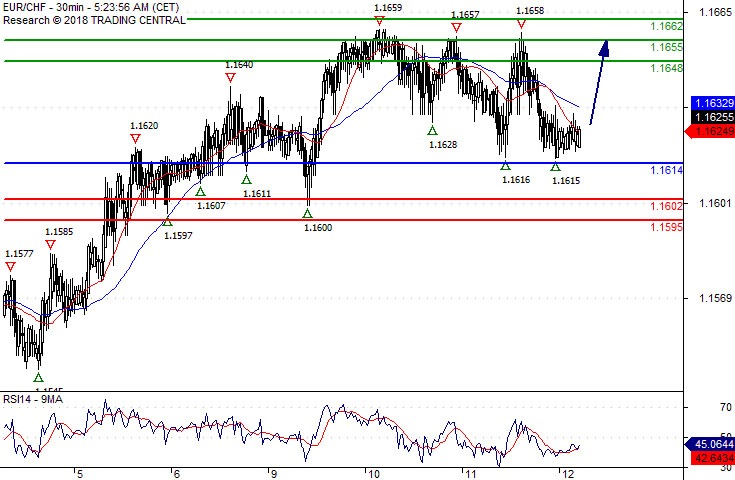Screen dimensions: 735x480
Task: Click the 1.1577 swing high value
Action: tap(19, 254)
